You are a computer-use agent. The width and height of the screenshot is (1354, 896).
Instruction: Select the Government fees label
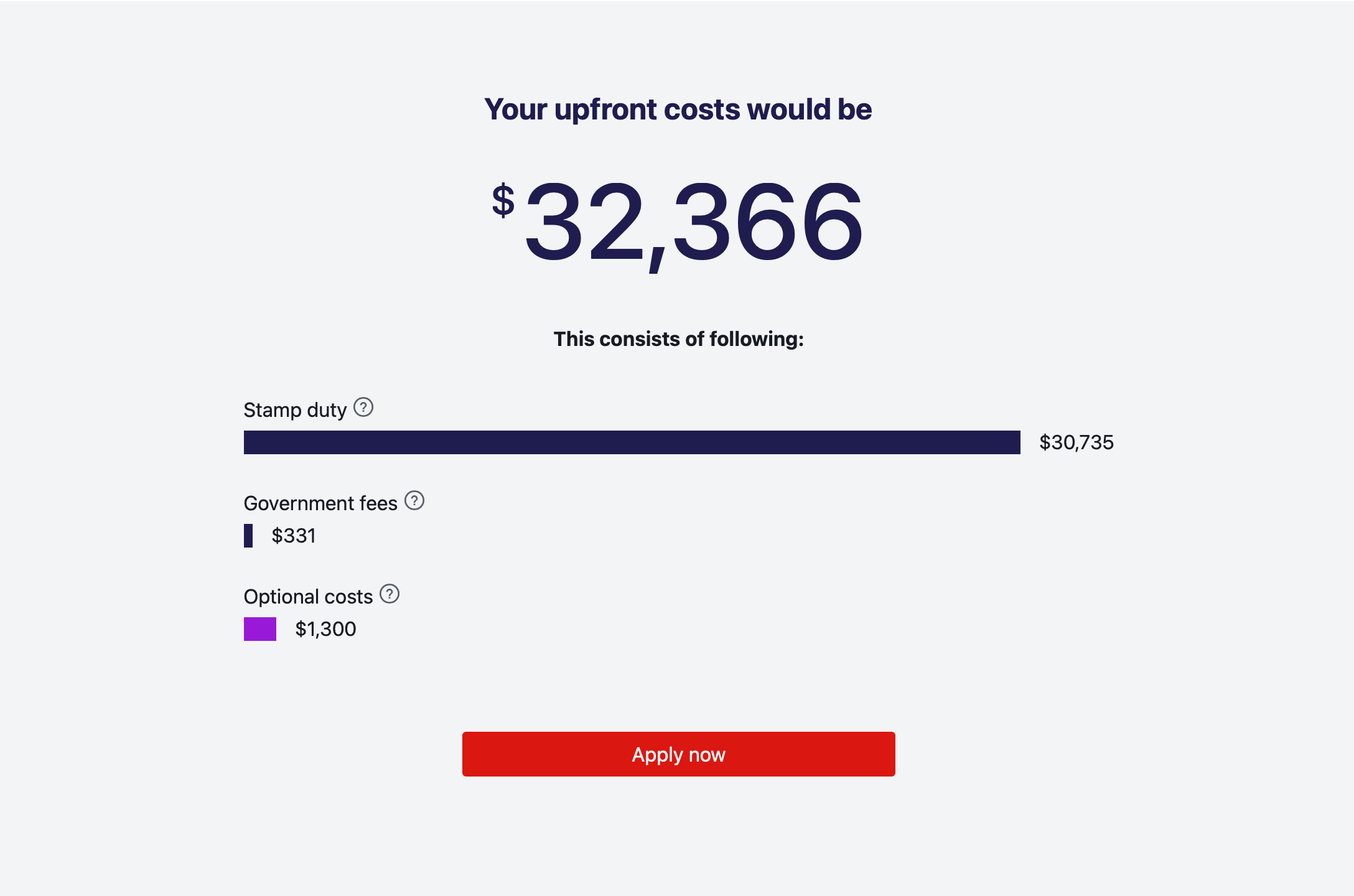[x=320, y=503]
